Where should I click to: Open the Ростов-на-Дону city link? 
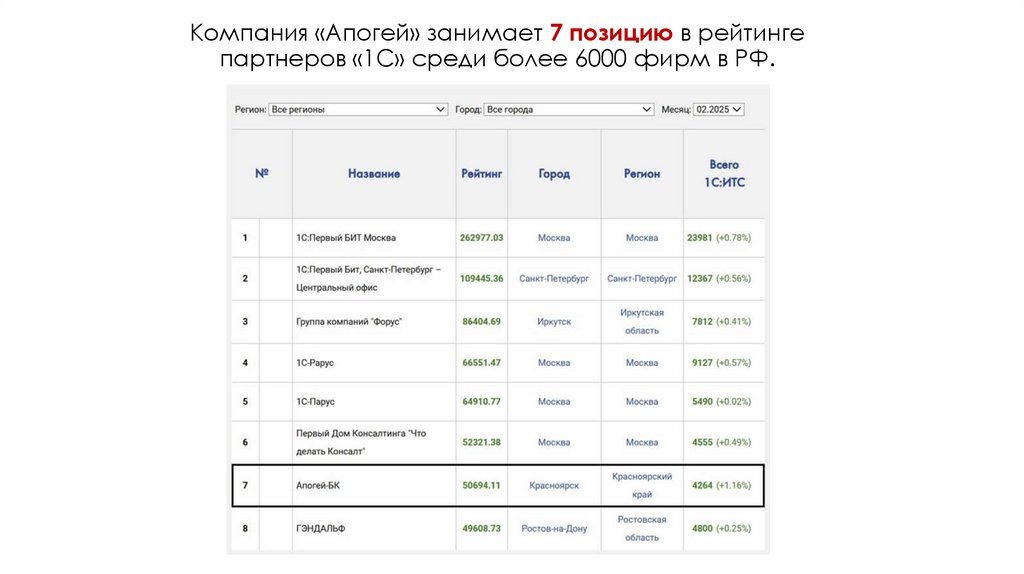click(554, 528)
